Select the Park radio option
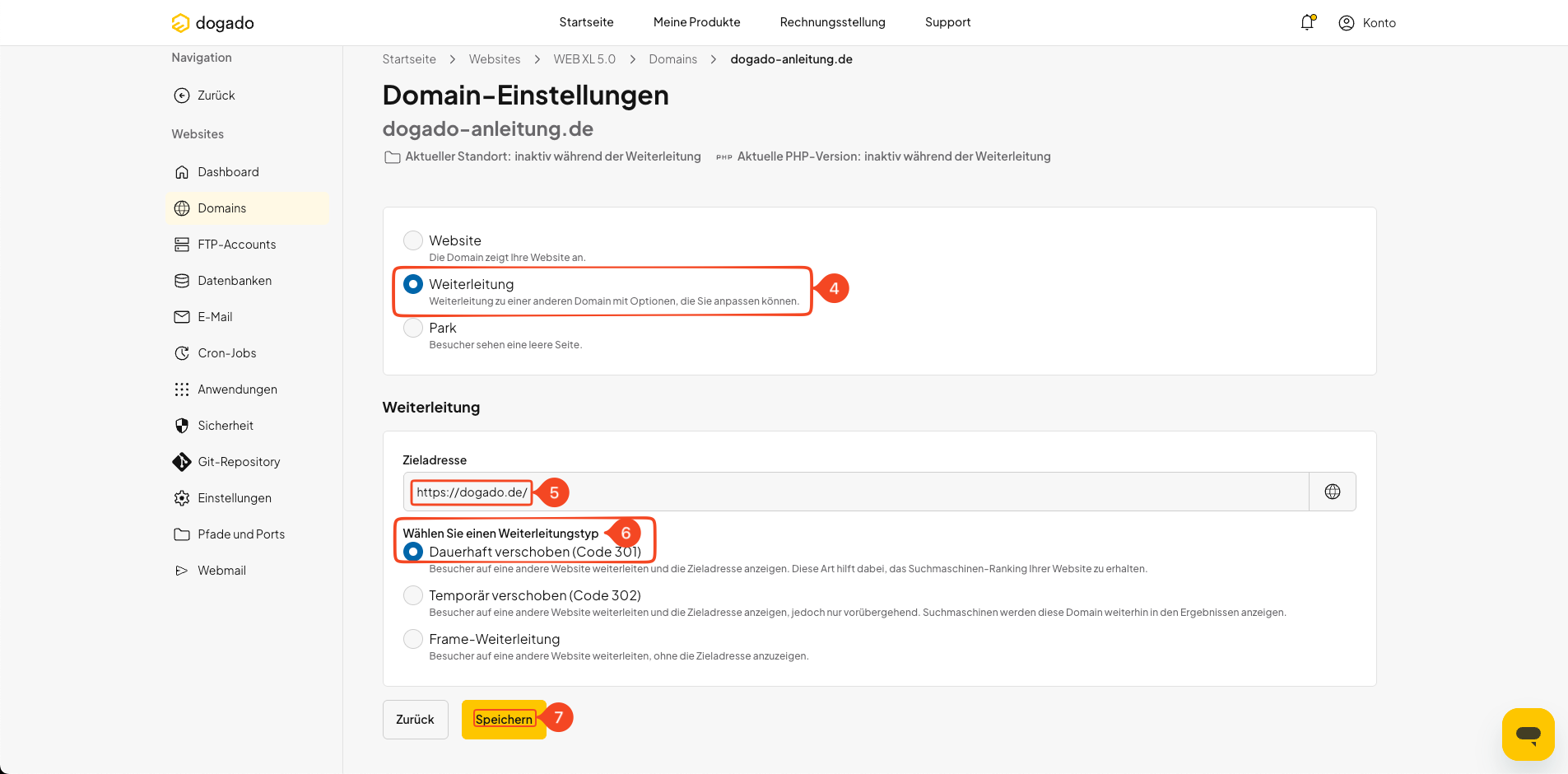This screenshot has width=1568, height=774. tap(413, 328)
